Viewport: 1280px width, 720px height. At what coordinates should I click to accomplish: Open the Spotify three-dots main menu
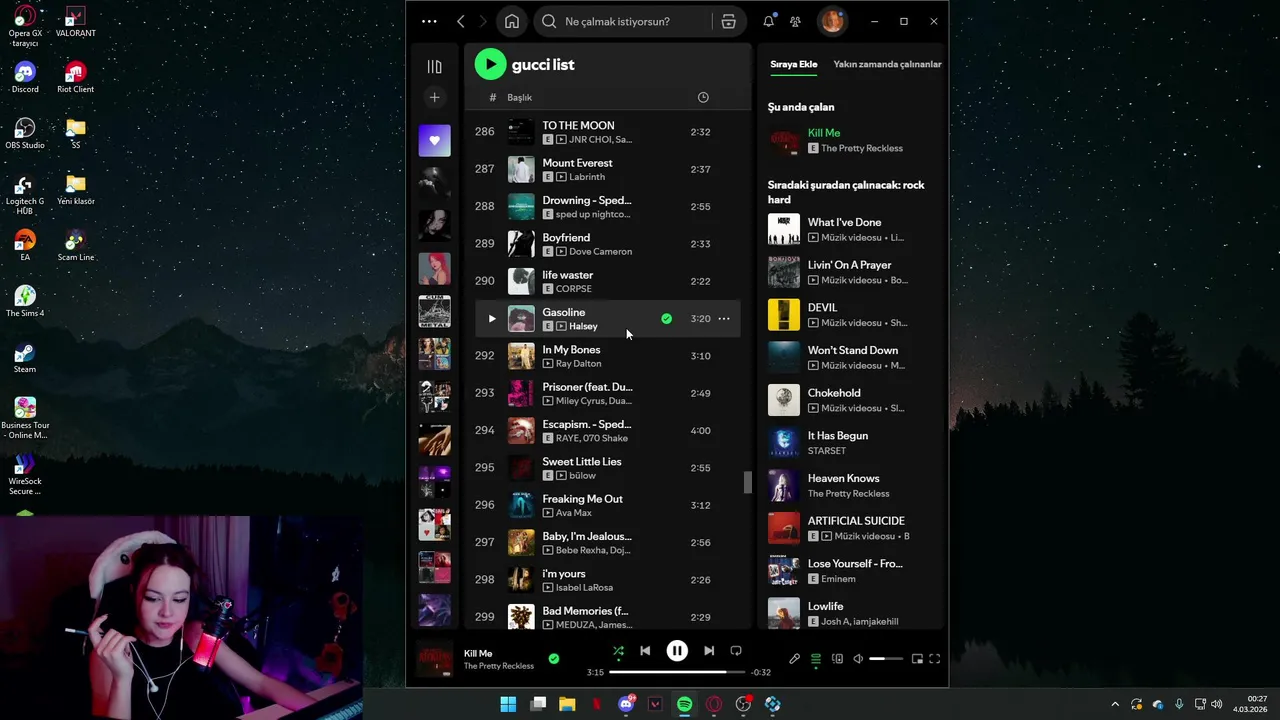(429, 21)
